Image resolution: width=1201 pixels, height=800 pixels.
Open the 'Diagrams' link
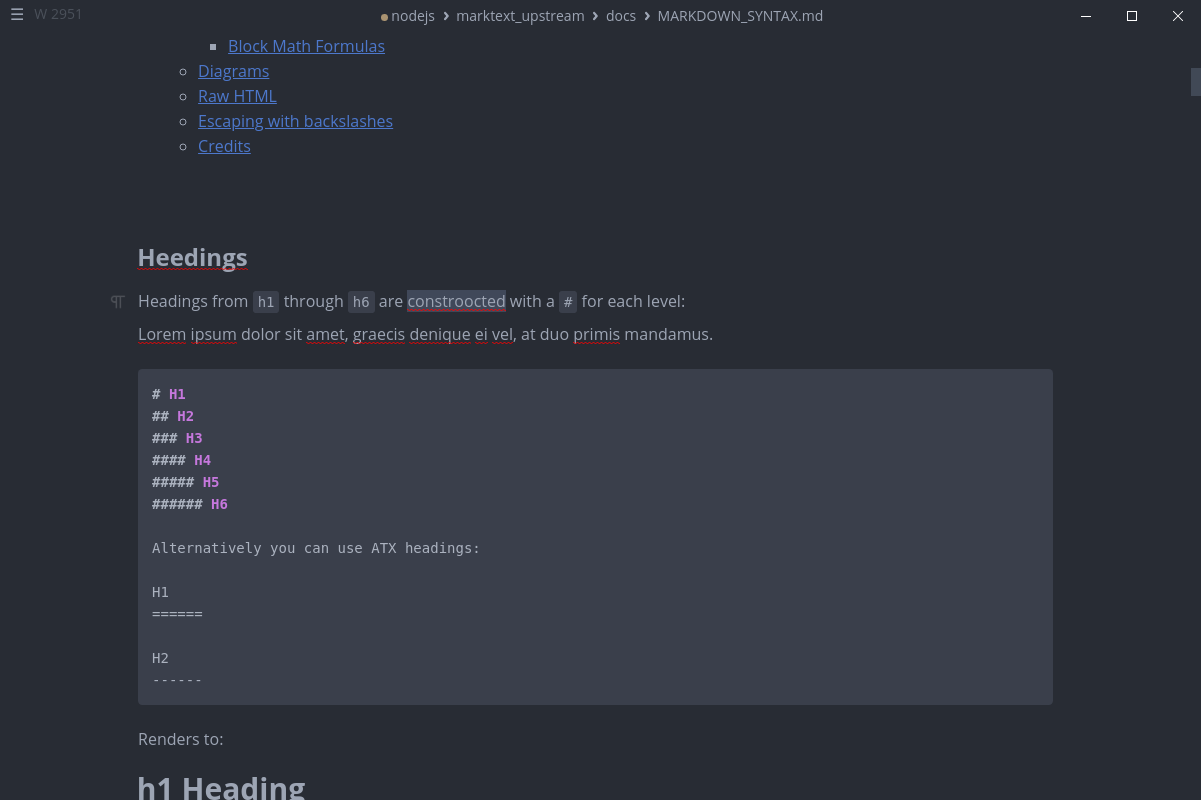[x=233, y=71]
